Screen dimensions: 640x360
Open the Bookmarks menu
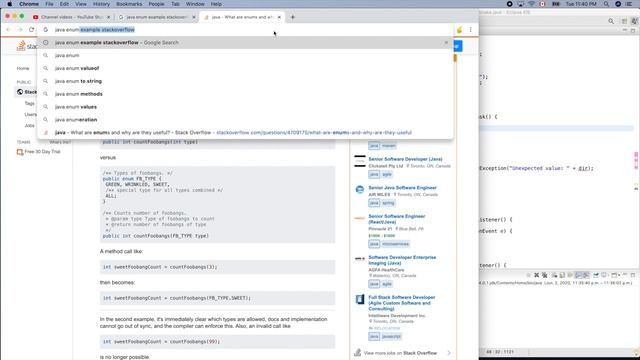click(x=129, y=4)
